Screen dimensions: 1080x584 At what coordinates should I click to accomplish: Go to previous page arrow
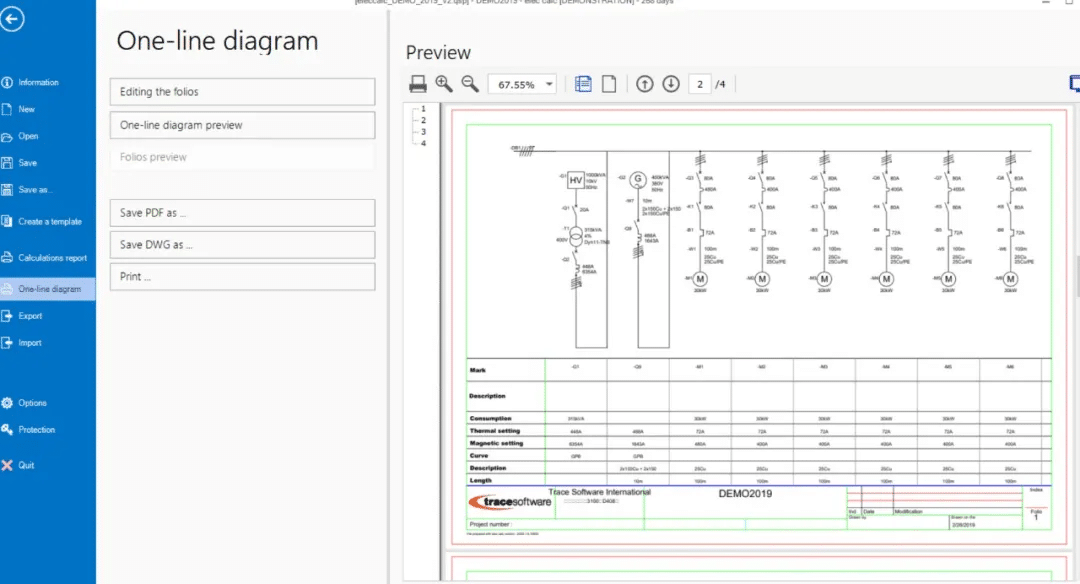tap(645, 84)
